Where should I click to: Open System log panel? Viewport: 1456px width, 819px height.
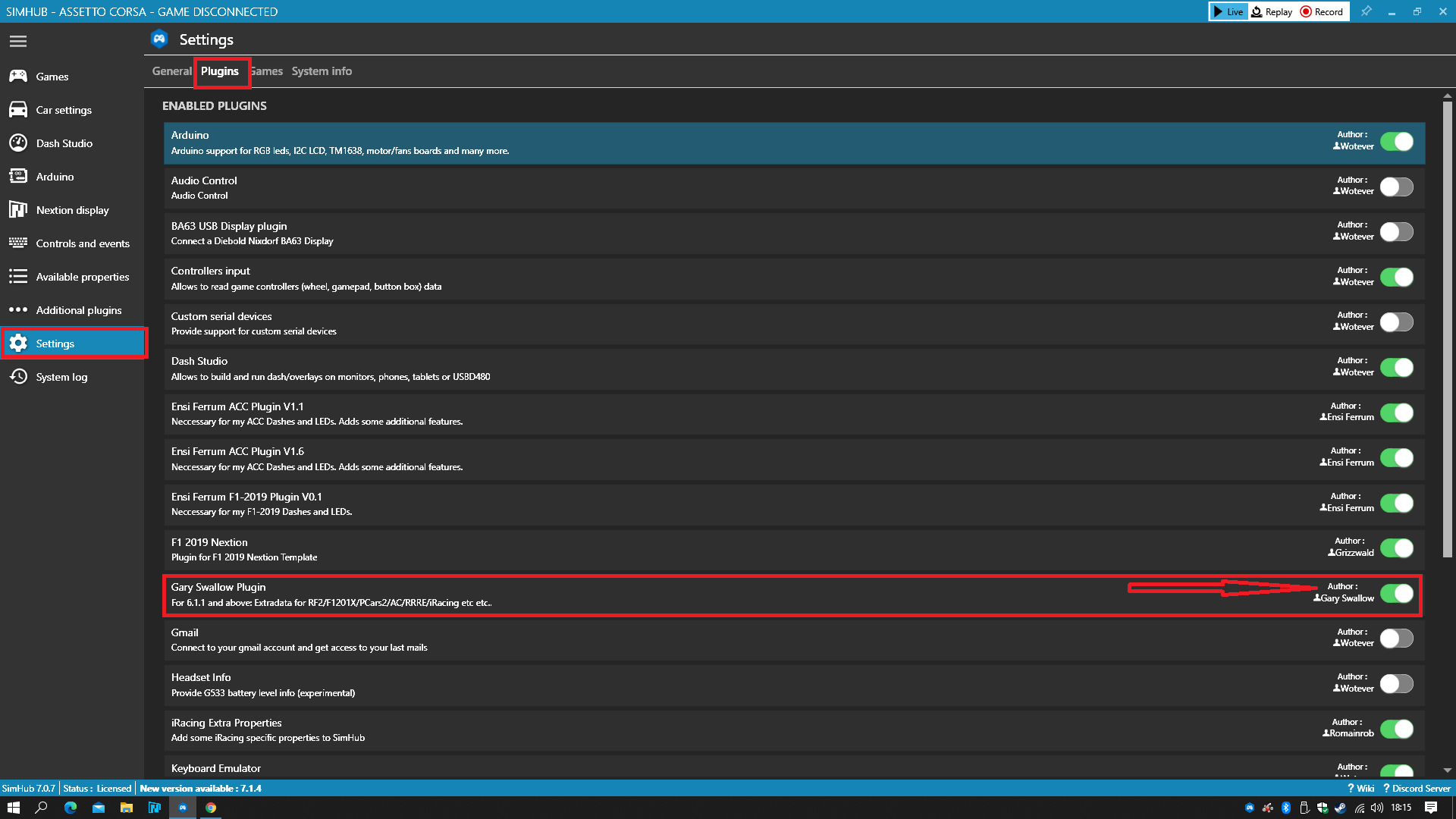click(62, 376)
